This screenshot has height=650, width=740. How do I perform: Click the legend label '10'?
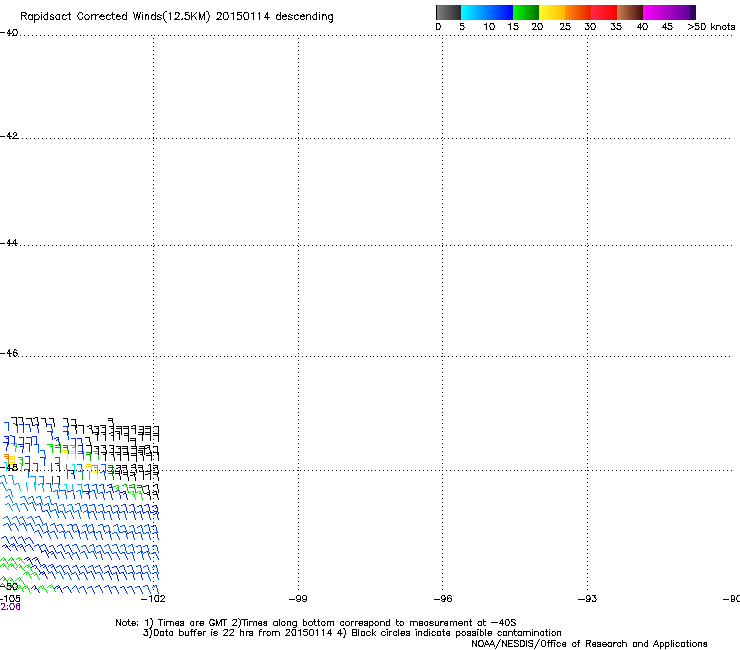pos(489,27)
